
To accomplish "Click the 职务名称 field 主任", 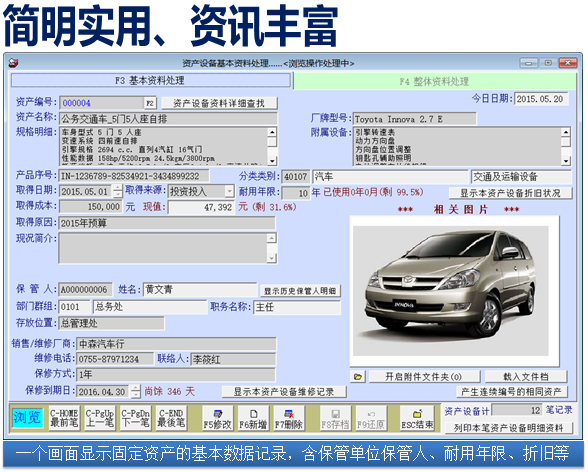I will pyautogui.click(x=297, y=307).
